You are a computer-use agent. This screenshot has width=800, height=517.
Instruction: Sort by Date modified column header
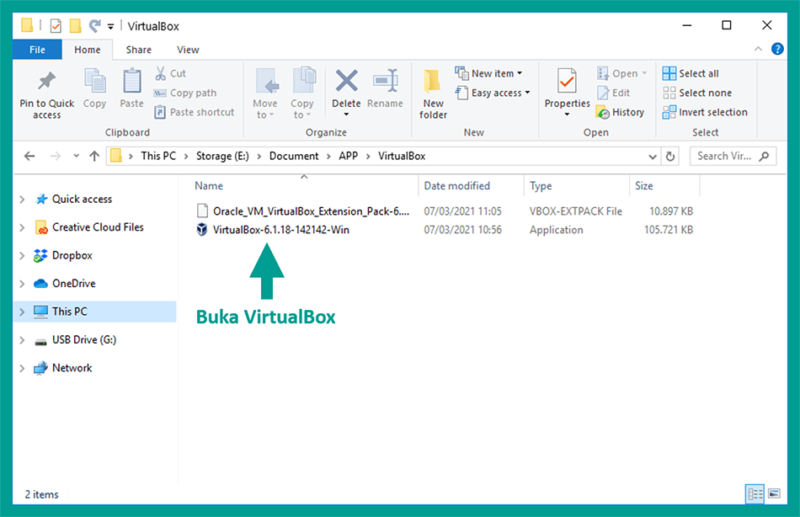457,186
